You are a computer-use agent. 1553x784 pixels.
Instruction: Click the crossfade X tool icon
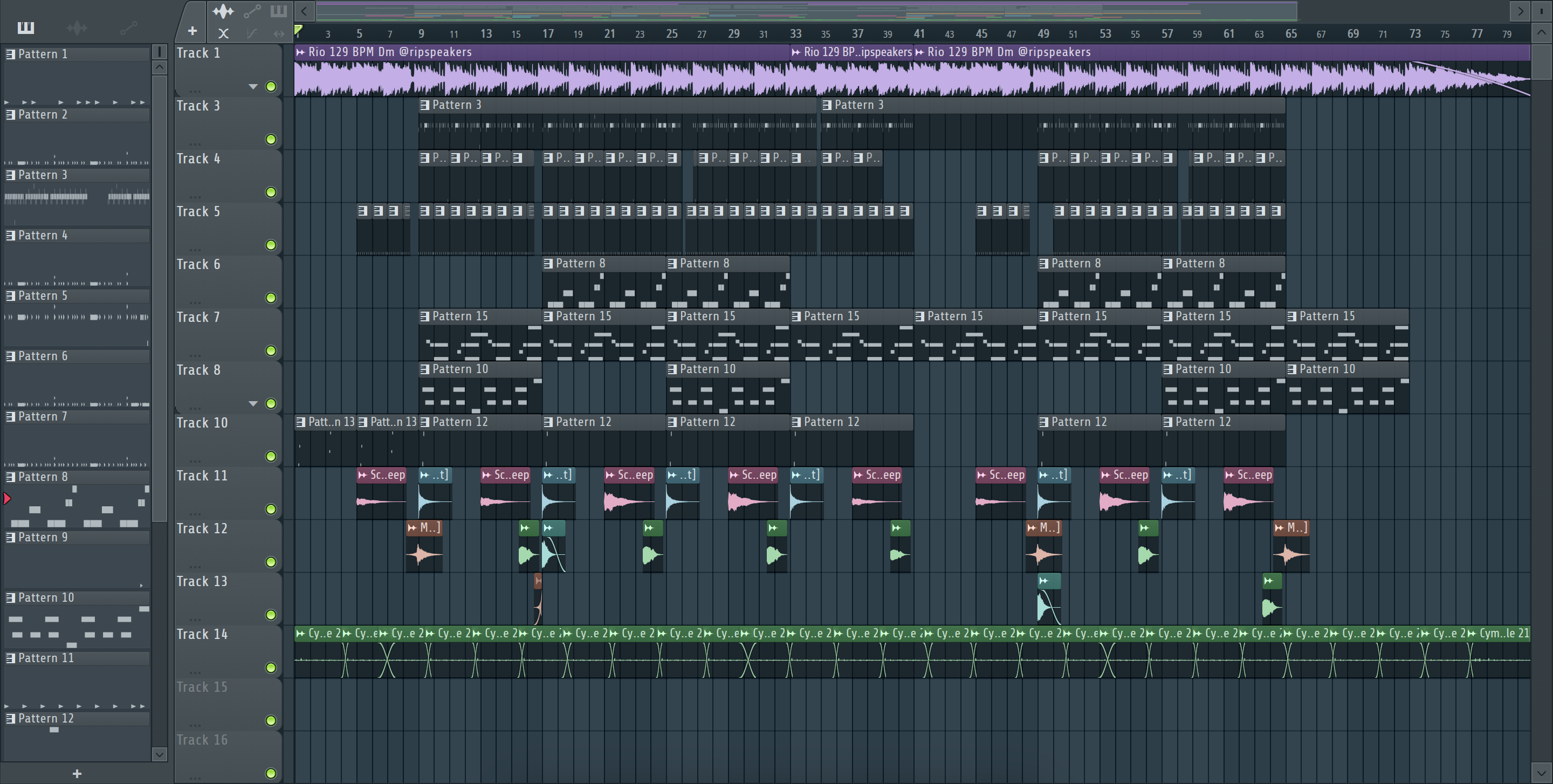(x=223, y=34)
